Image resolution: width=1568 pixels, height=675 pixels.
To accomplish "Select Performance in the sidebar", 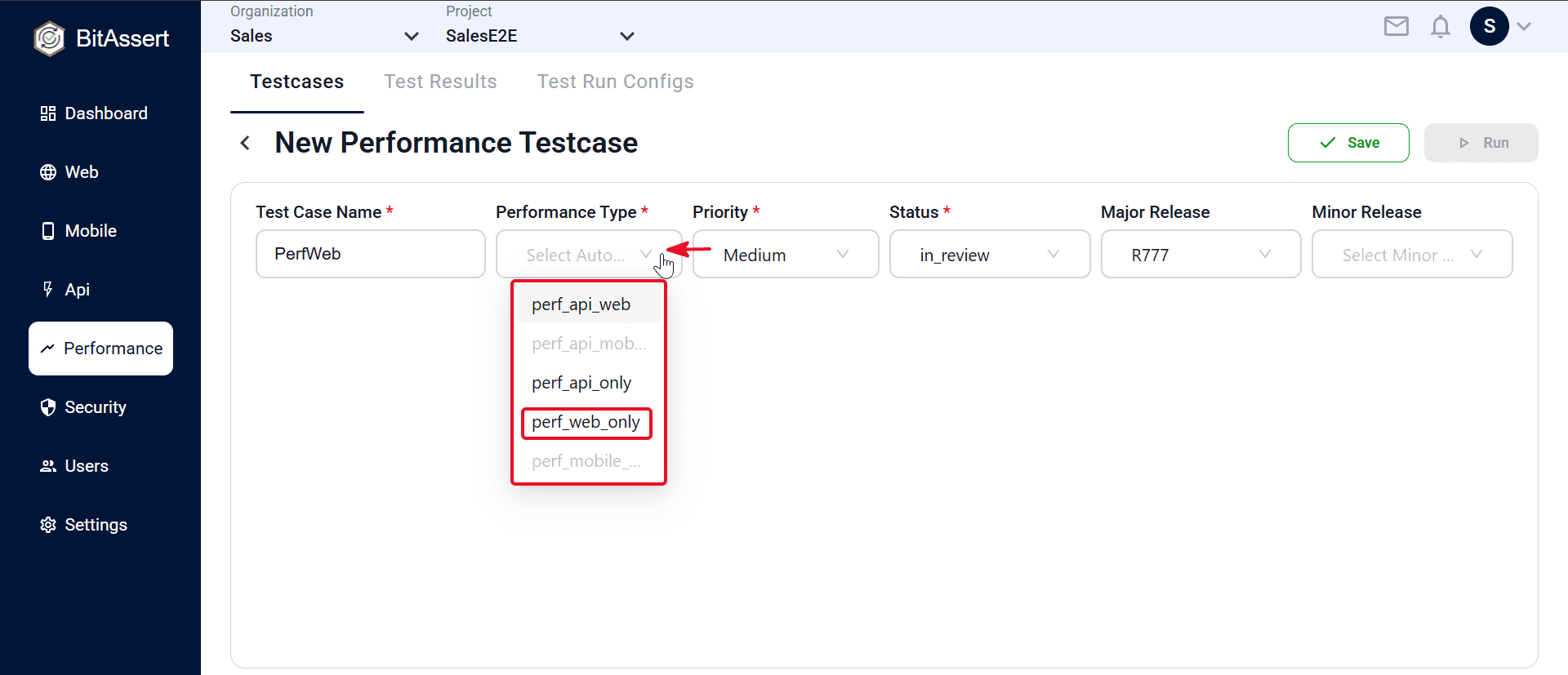I will pyautogui.click(x=100, y=349).
